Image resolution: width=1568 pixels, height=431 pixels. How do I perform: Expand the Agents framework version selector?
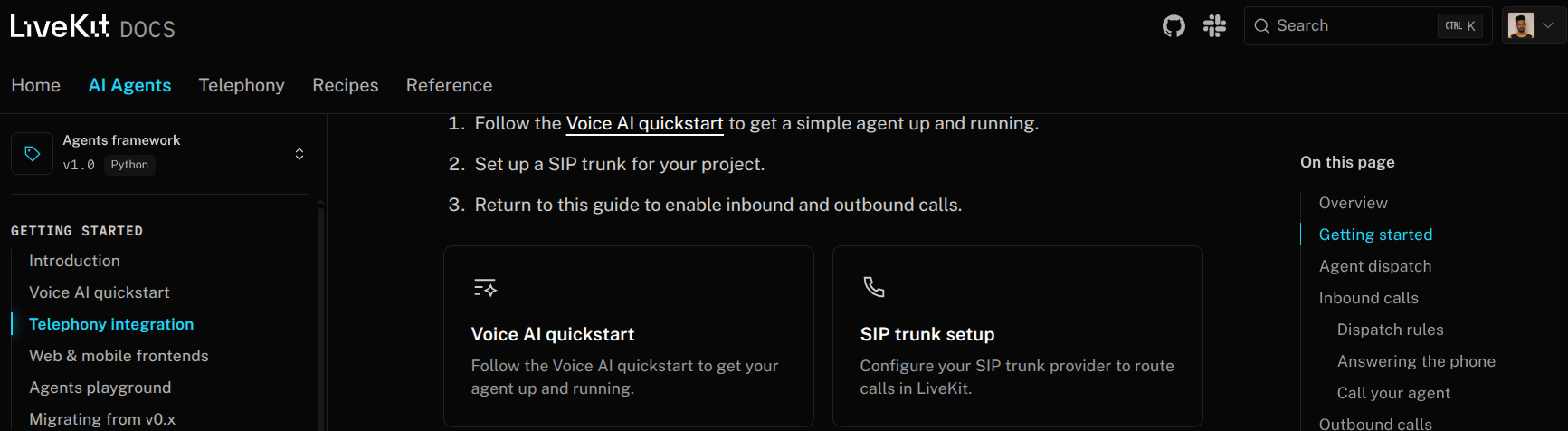[299, 154]
